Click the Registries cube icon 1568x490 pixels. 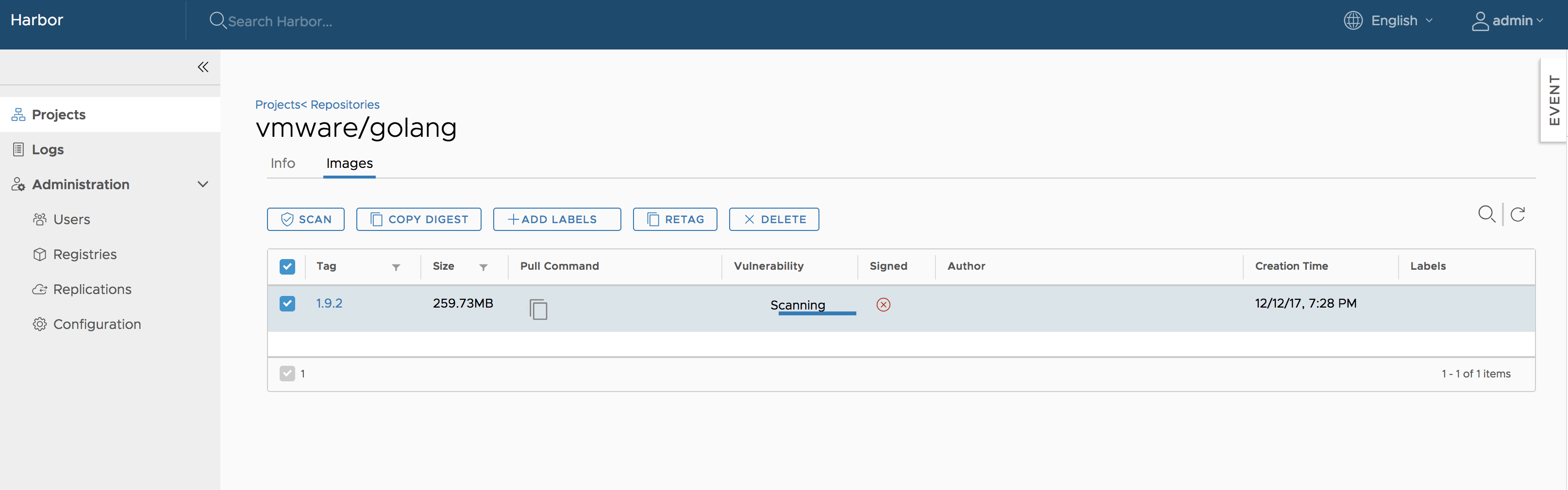tap(40, 254)
